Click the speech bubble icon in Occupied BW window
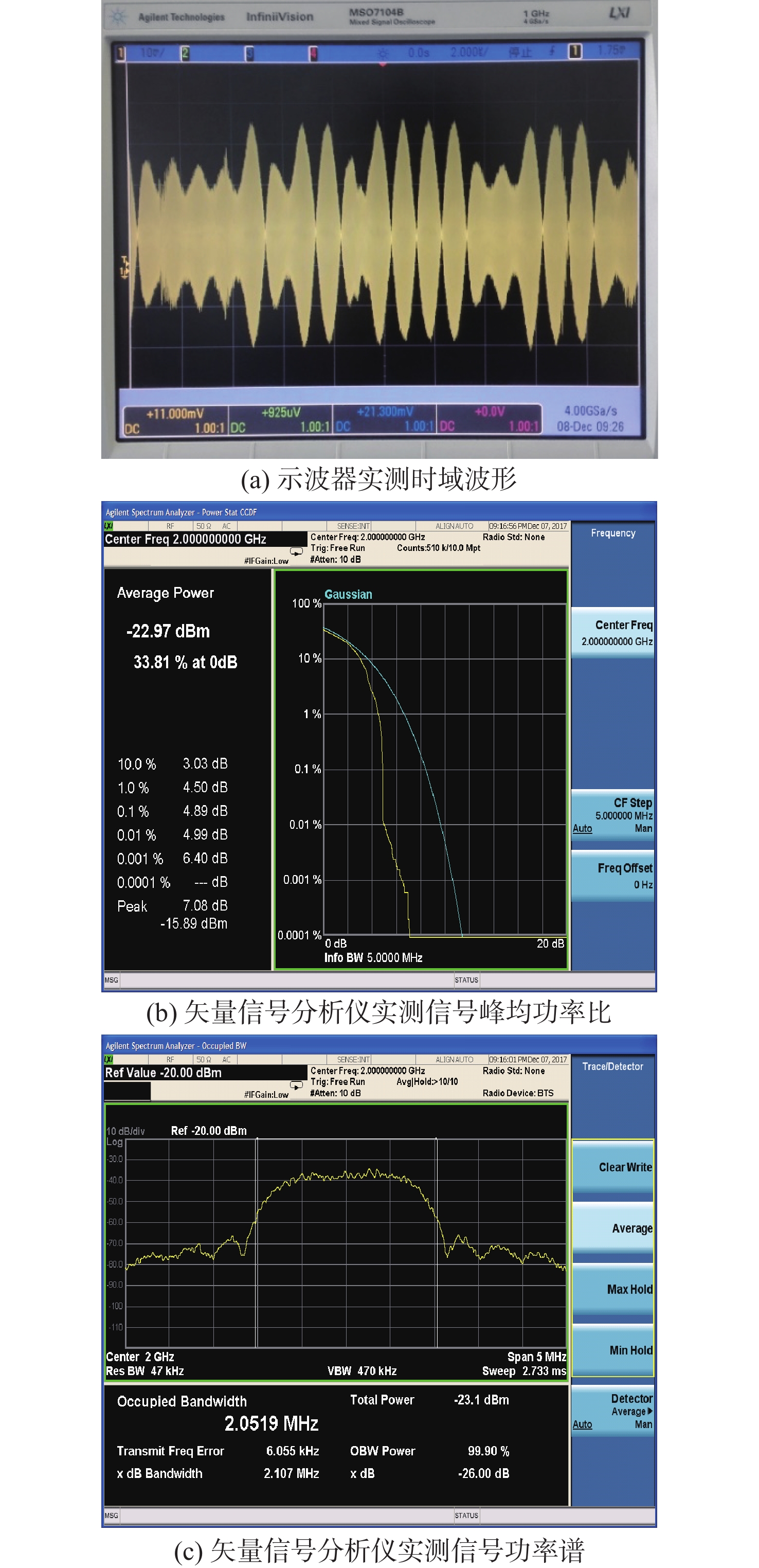 pos(296,1085)
